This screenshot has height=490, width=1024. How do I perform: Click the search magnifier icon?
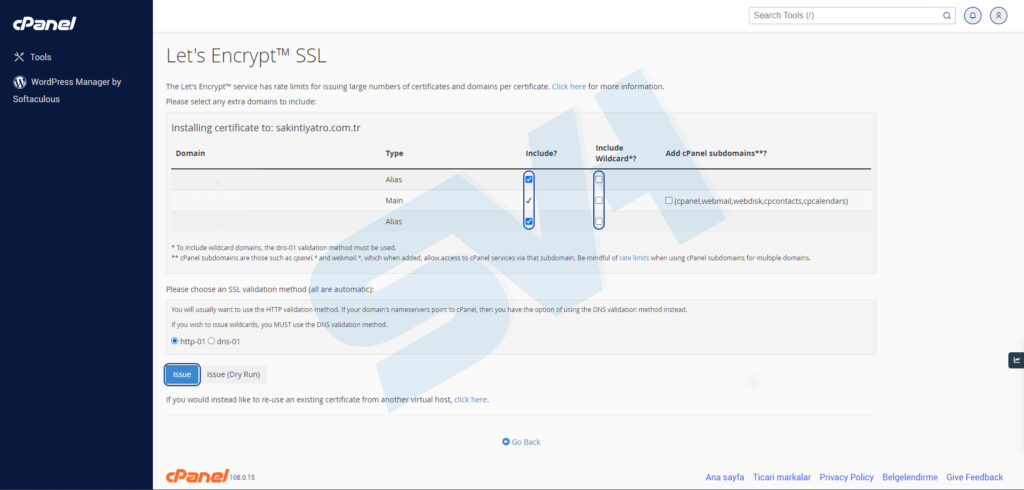pos(946,16)
